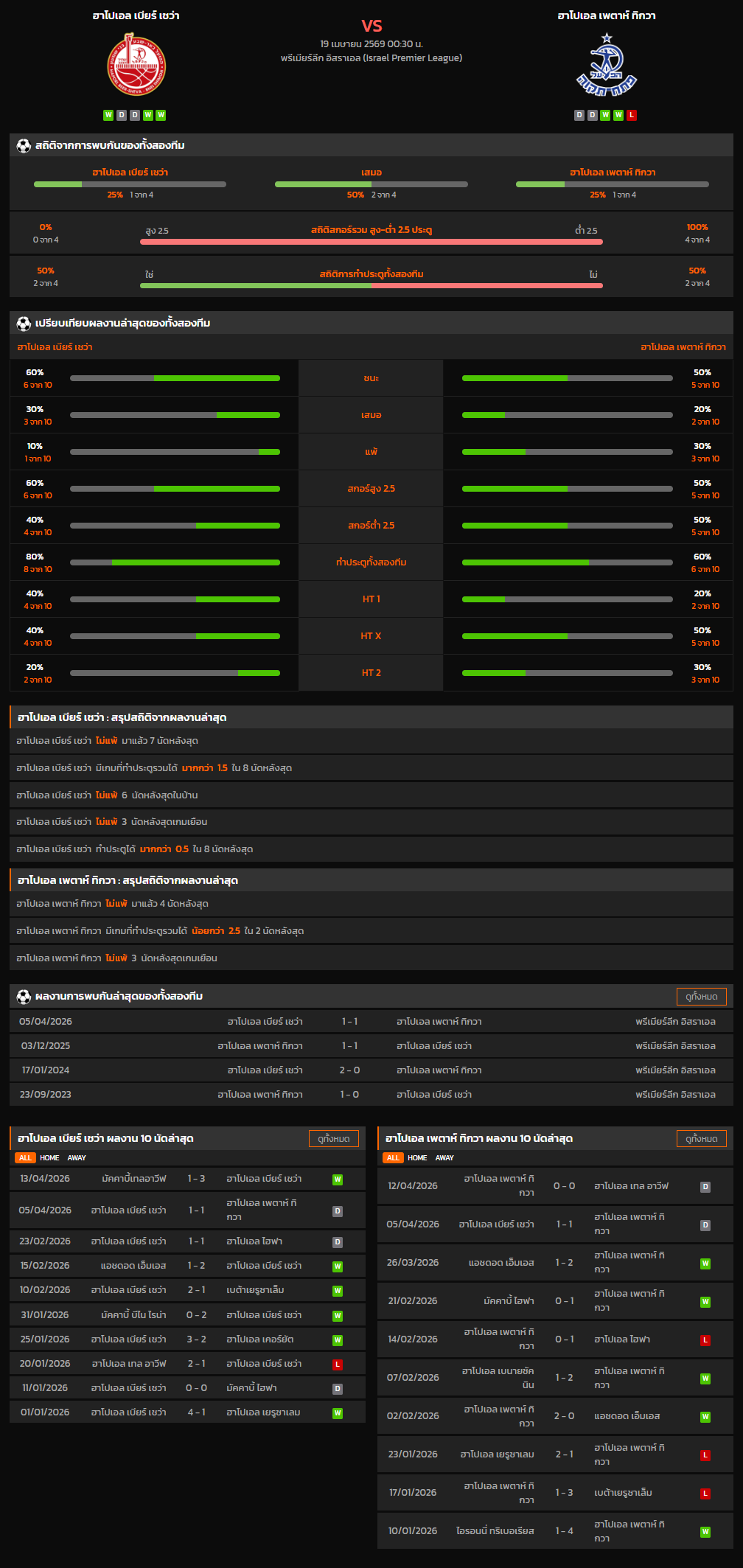Viewport: 743px width, 1568px height.
Task: Switch to the HOME tab in Be'er Sheva's last 10 matches
Action: 49,1158
